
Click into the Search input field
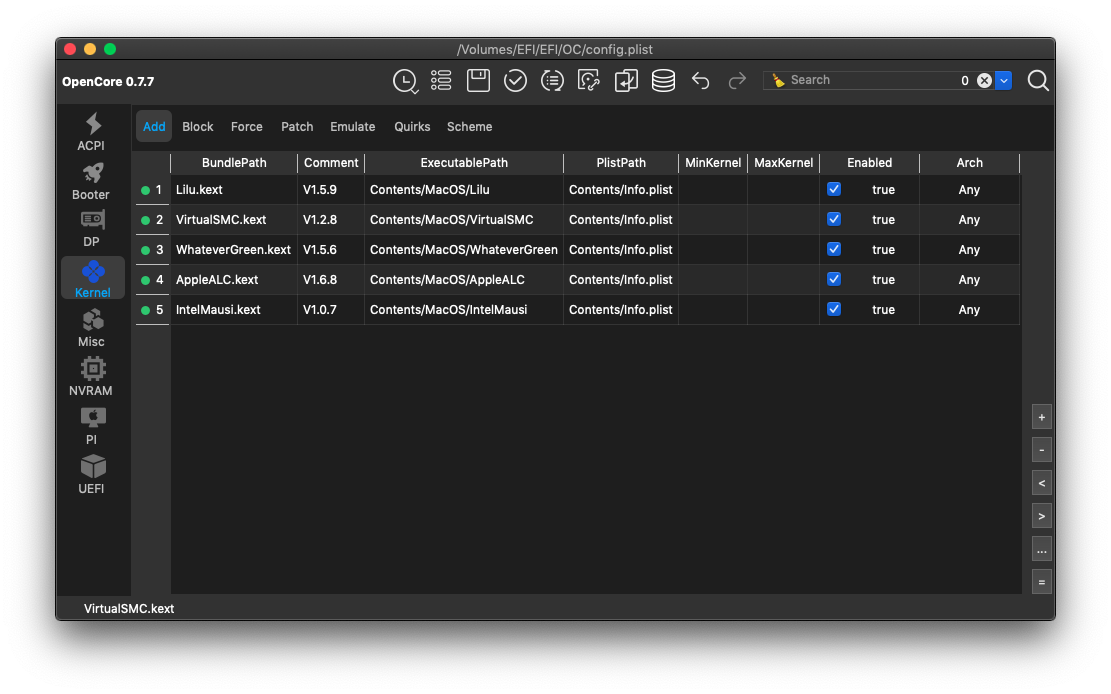point(872,80)
